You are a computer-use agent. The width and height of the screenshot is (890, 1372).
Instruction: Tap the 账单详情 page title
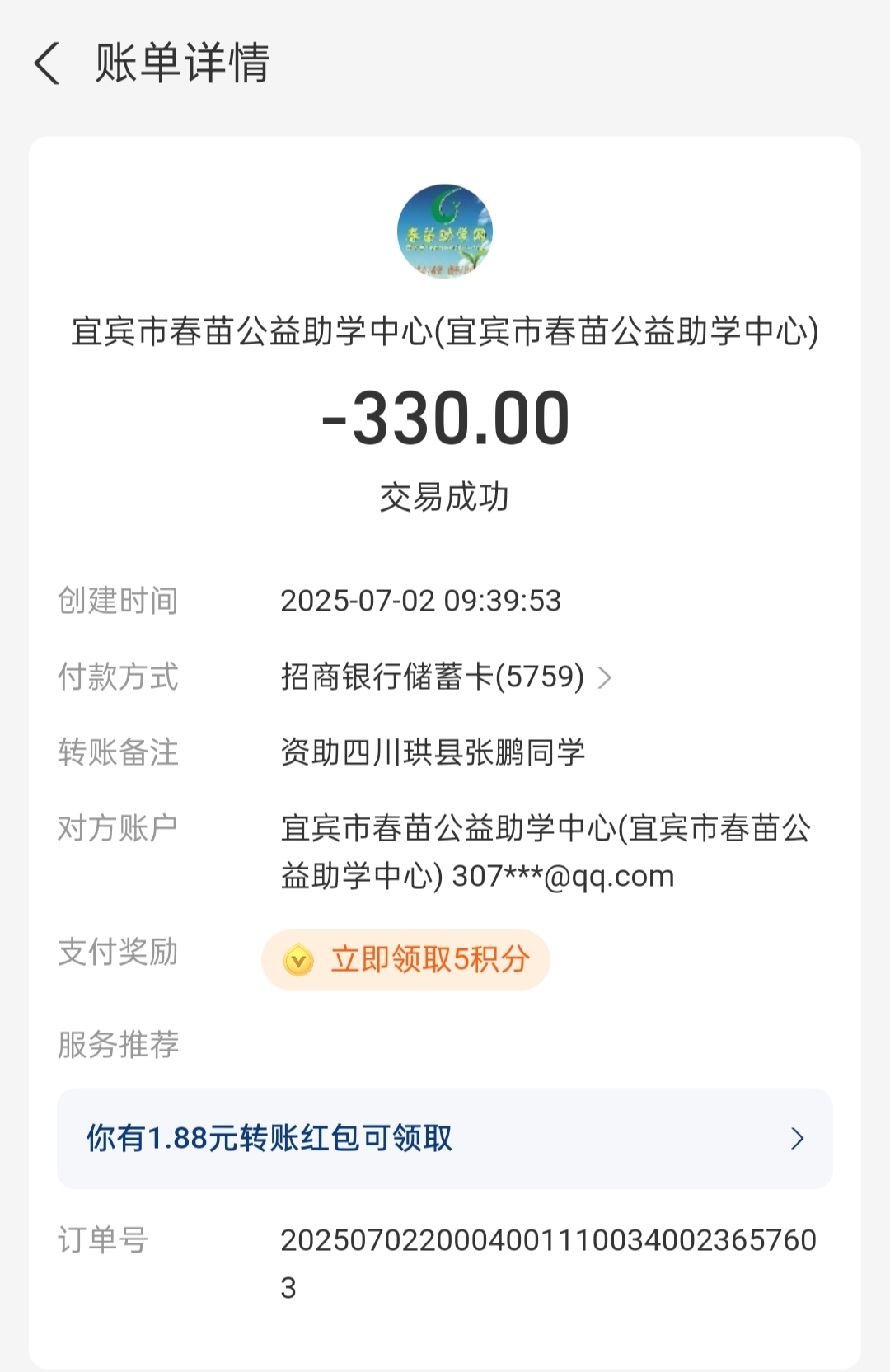click(x=183, y=63)
